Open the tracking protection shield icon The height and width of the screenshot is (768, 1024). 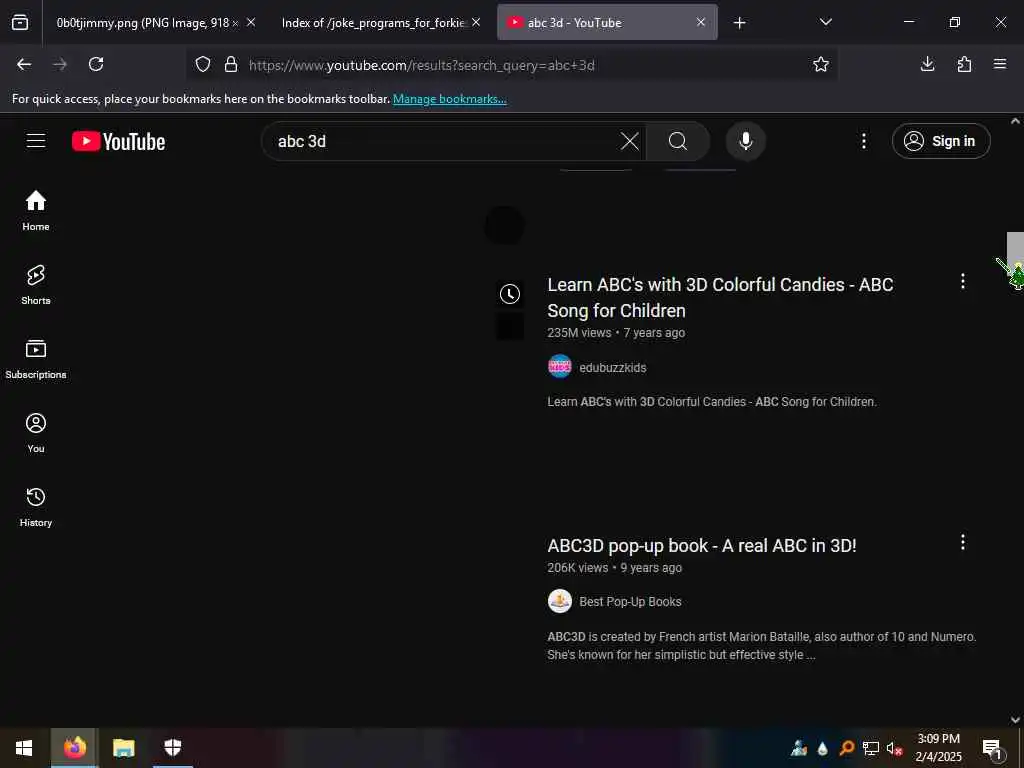pos(203,64)
